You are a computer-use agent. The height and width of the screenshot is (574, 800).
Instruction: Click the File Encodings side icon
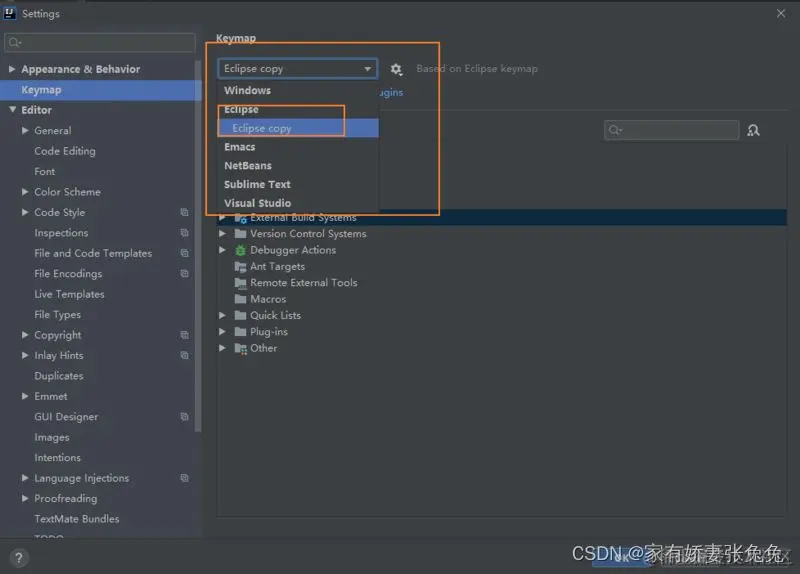pos(184,273)
